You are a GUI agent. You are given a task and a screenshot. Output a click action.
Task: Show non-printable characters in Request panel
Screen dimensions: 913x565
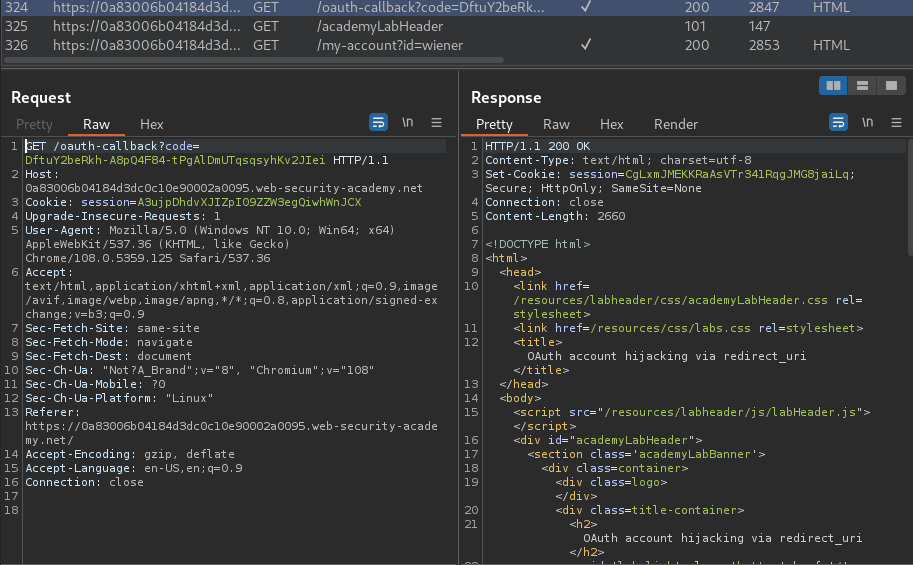(x=408, y=122)
